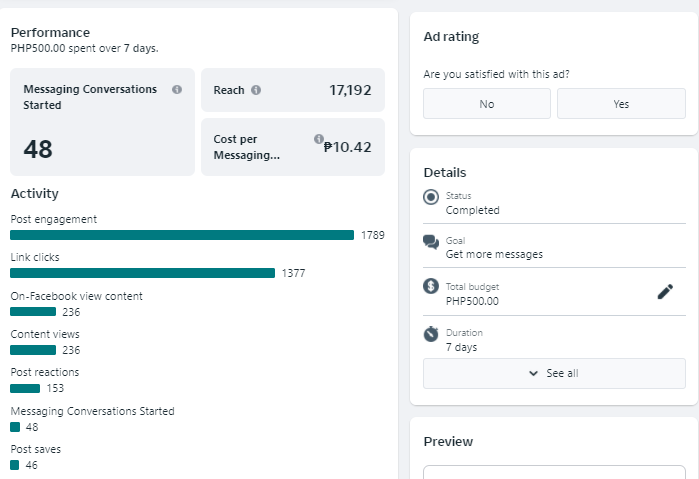Expand details with See all
699x479 pixels.
[554, 373]
